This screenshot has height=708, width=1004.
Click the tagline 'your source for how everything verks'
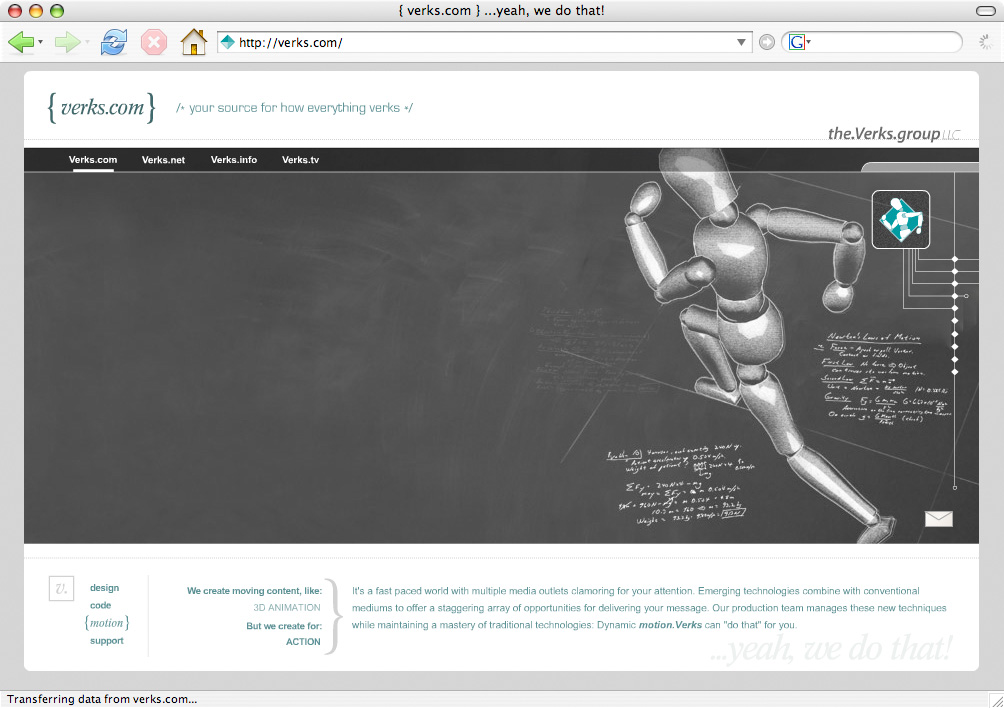coord(295,108)
